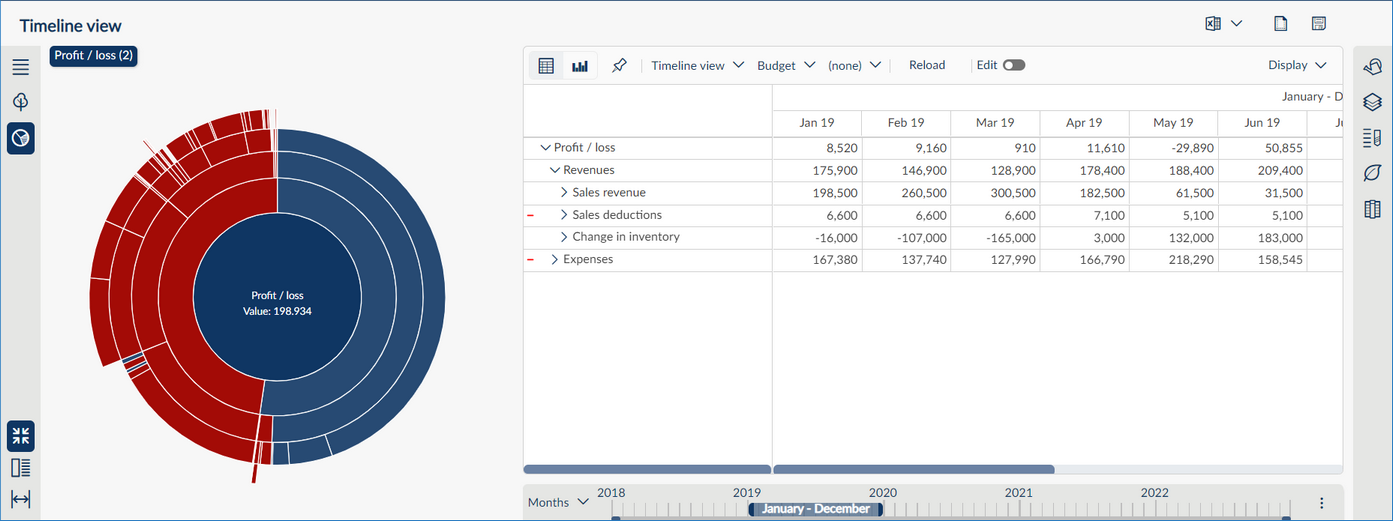
Task: Open the Budget dropdown
Action: pyautogui.click(x=786, y=65)
